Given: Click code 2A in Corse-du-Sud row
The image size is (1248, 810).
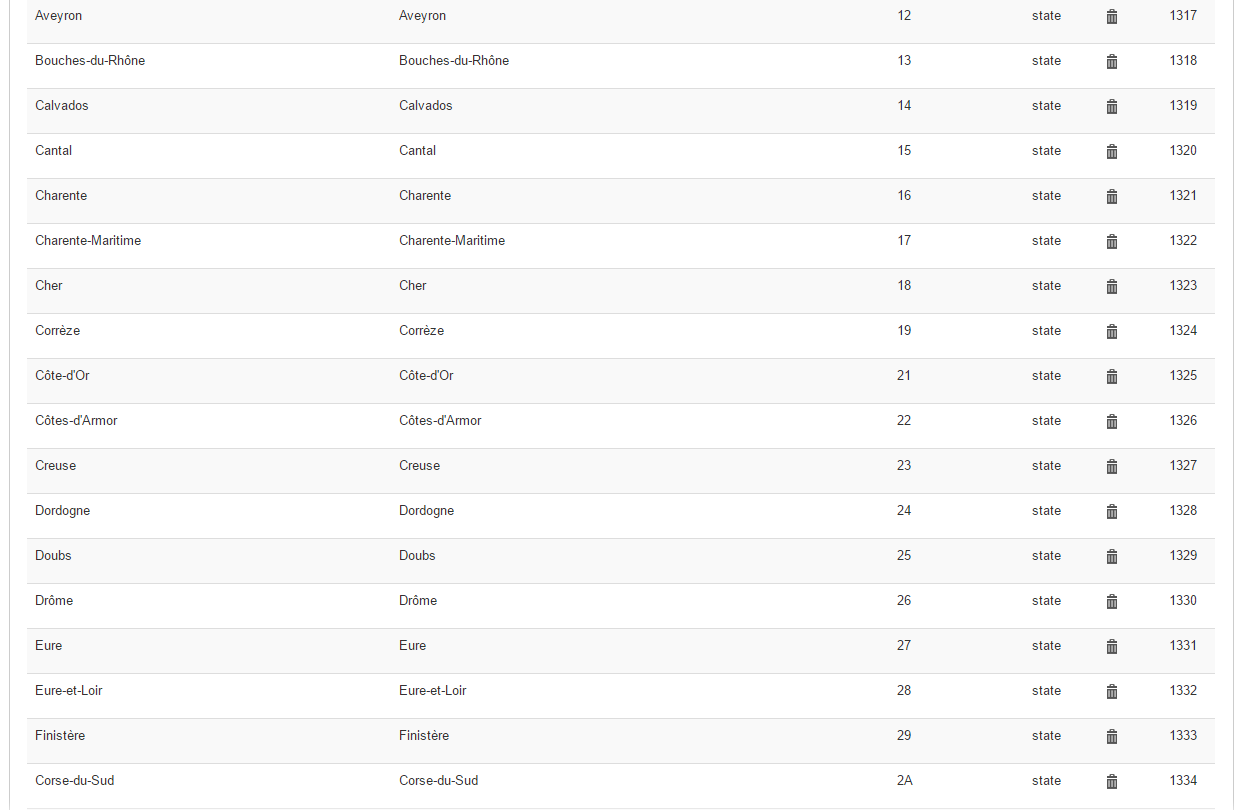Looking at the screenshot, I should (x=905, y=781).
